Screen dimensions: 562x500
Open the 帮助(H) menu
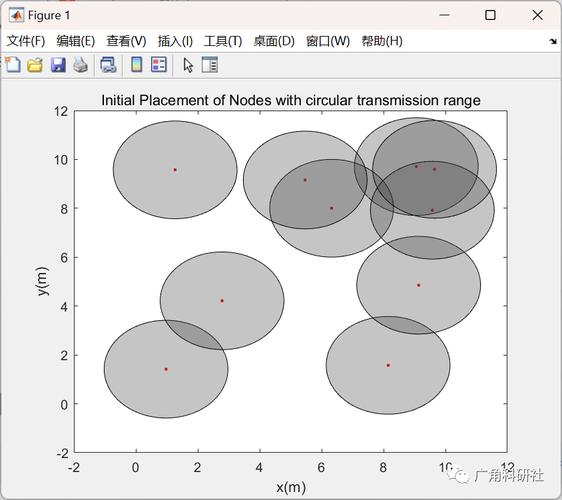coord(382,41)
